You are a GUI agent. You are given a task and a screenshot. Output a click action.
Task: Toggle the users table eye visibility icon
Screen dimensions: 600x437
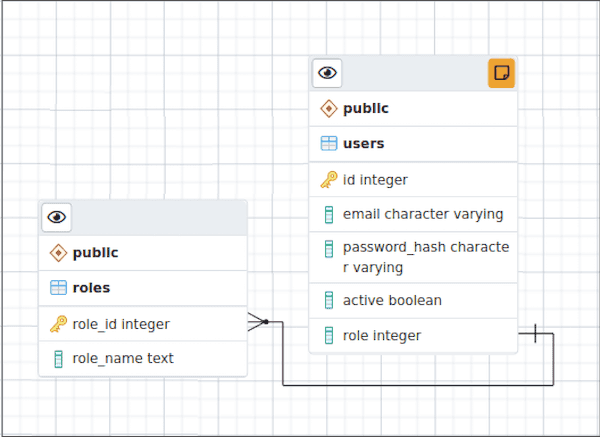pos(328,73)
